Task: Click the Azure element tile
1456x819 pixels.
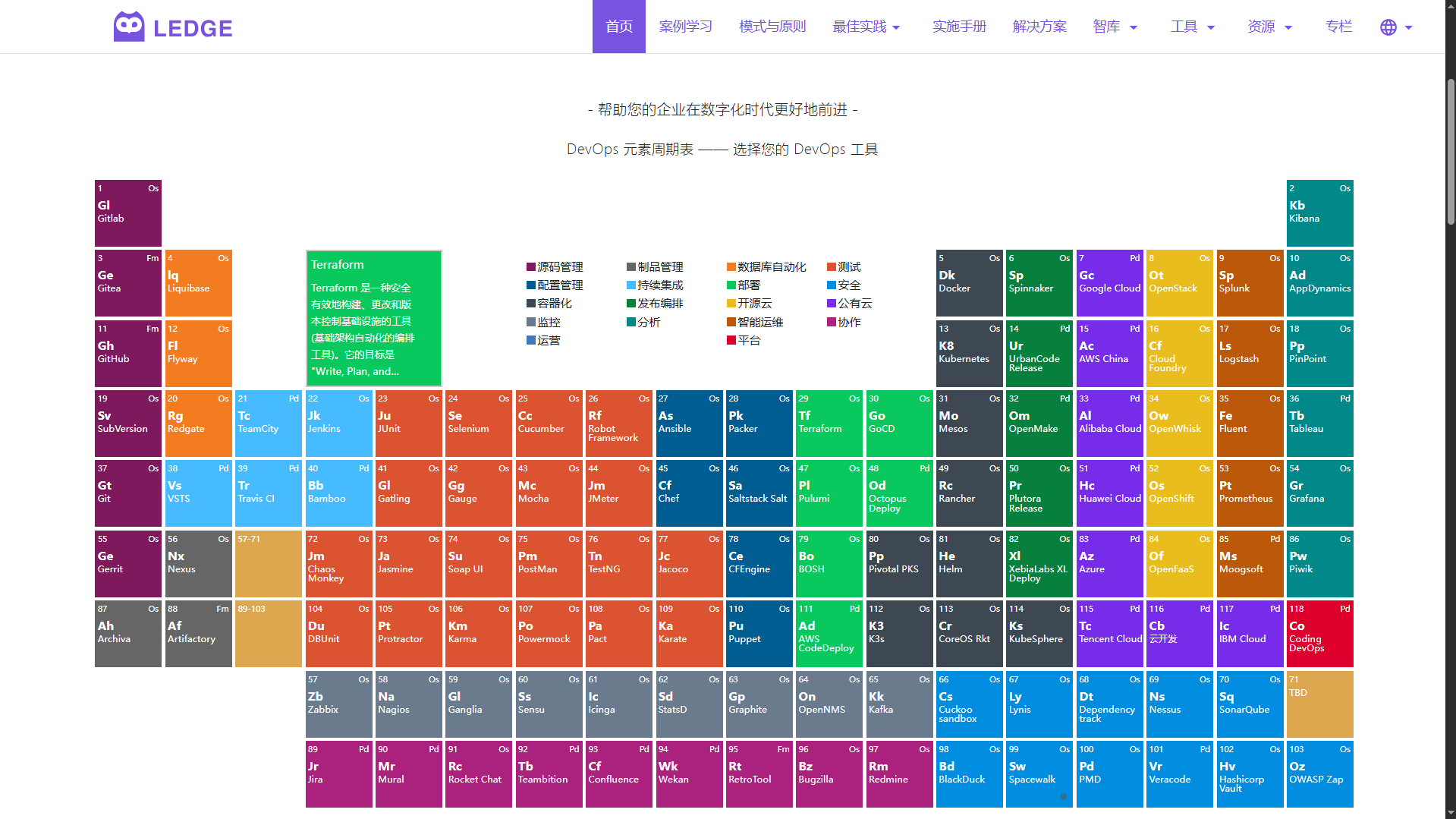Action: click(x=1110, y=564)
